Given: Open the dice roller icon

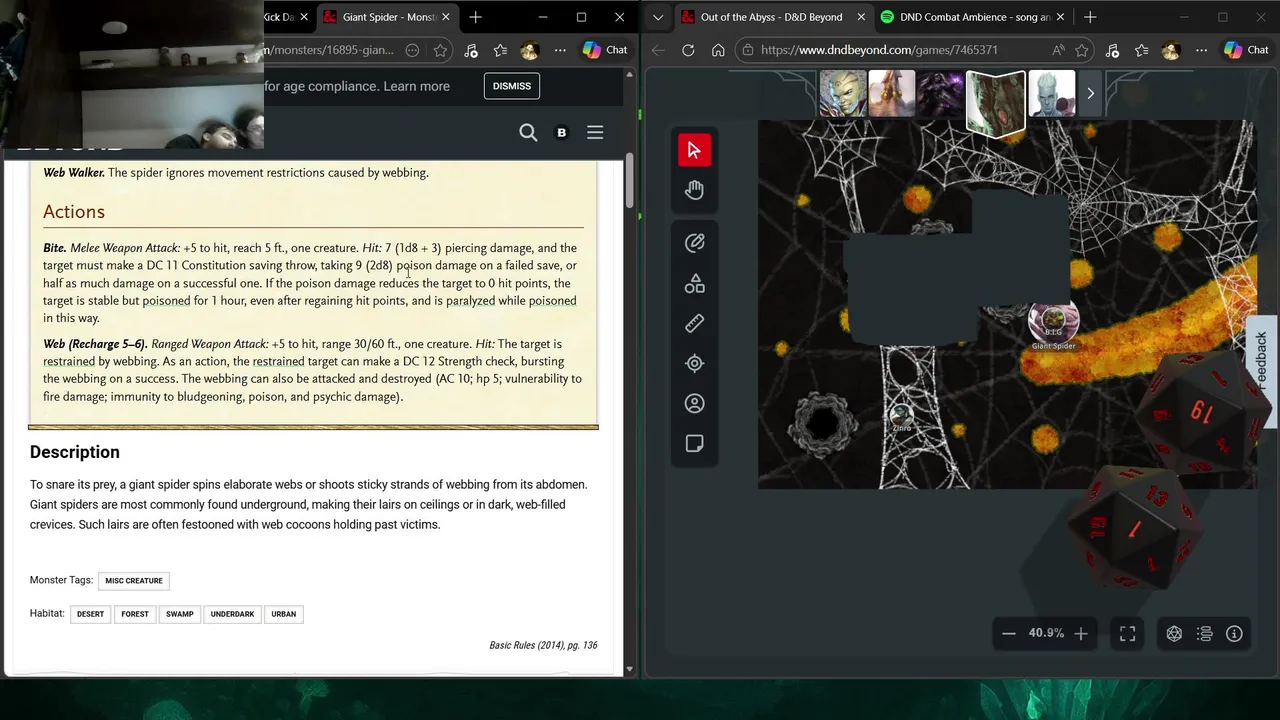Looking at the screenshot, I should point(1175,633).
